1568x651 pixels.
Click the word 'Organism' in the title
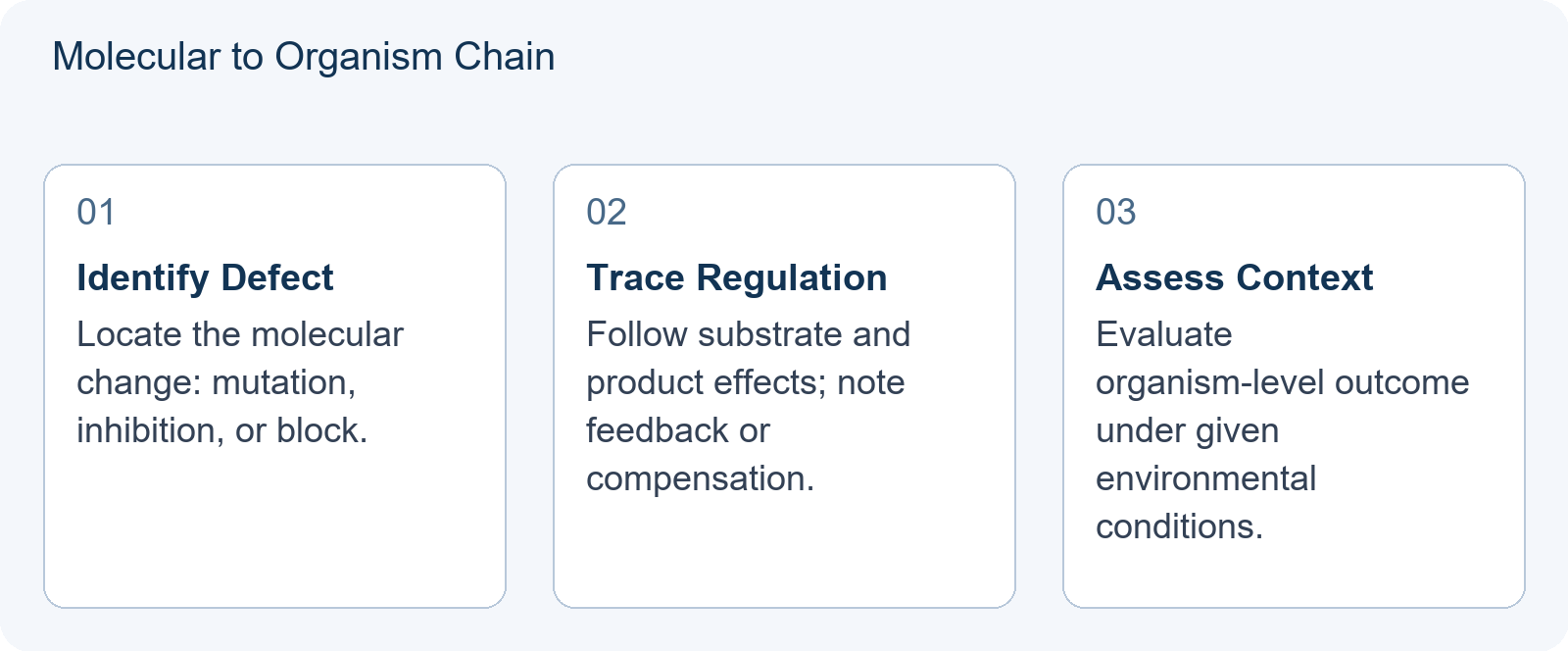tap(359, 57)
